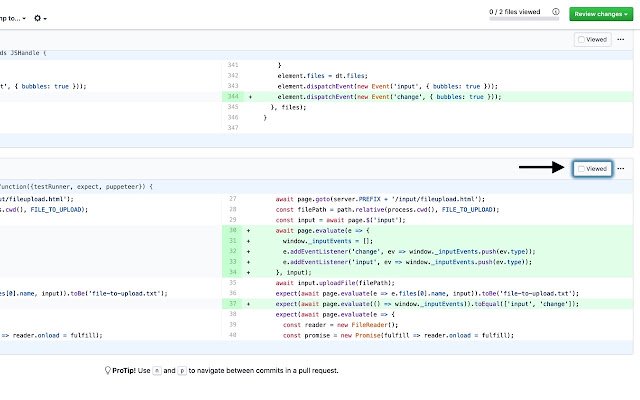Select line number 39

point(233,324)
